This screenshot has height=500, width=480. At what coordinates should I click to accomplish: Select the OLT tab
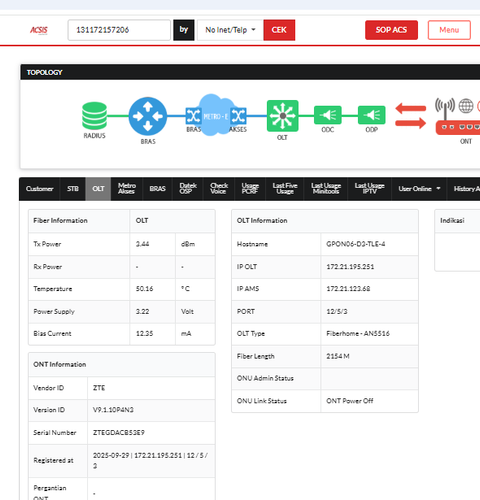point(98,189)
